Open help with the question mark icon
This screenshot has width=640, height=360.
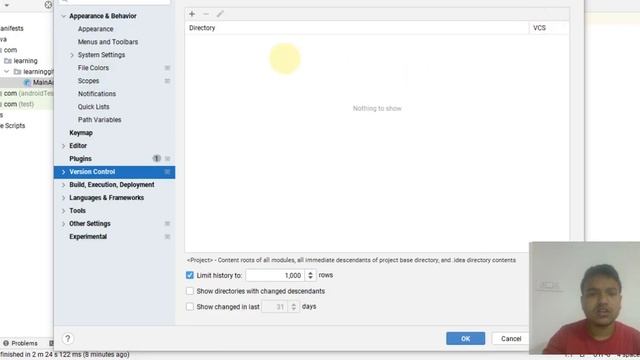68,338
